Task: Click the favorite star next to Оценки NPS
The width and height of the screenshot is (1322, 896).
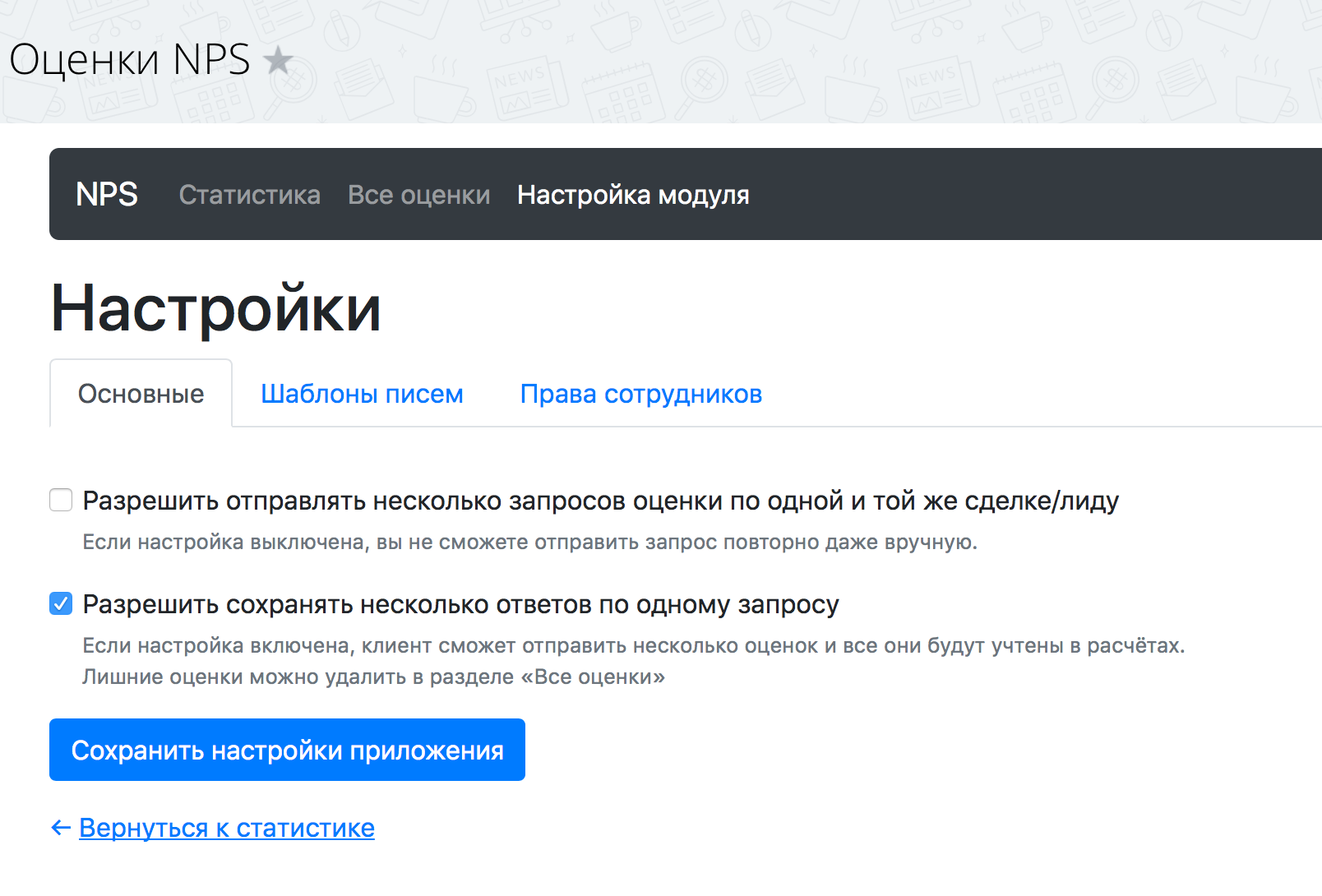Action: click(x=279, y=60)
